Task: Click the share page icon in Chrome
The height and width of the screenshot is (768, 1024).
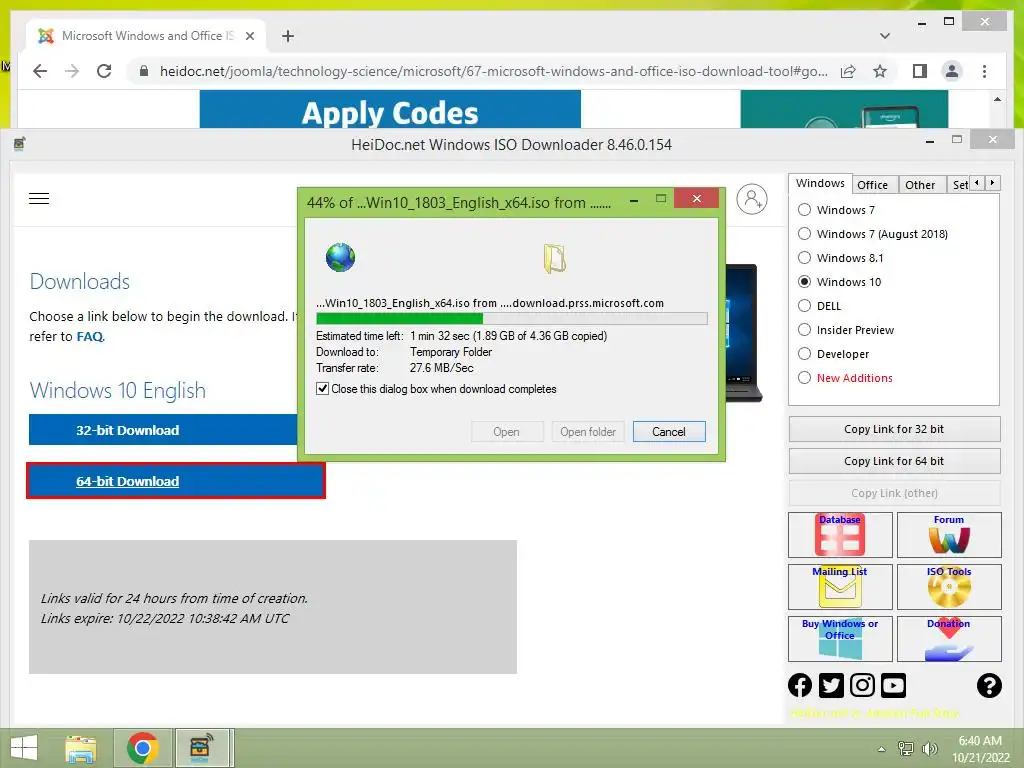Action: tap(848, 71)
